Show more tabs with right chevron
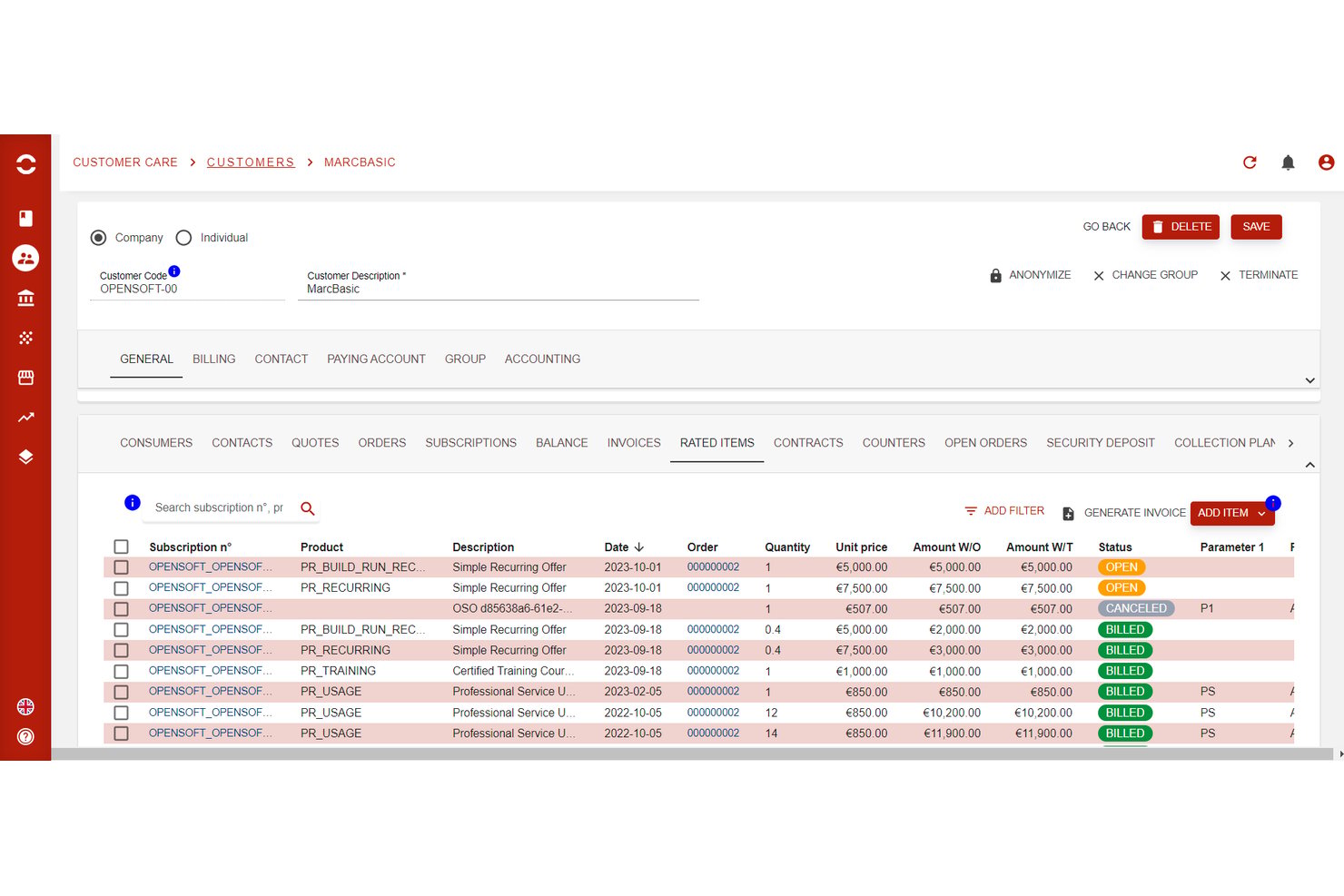 pyautogui.click(x=1290, y=443)
